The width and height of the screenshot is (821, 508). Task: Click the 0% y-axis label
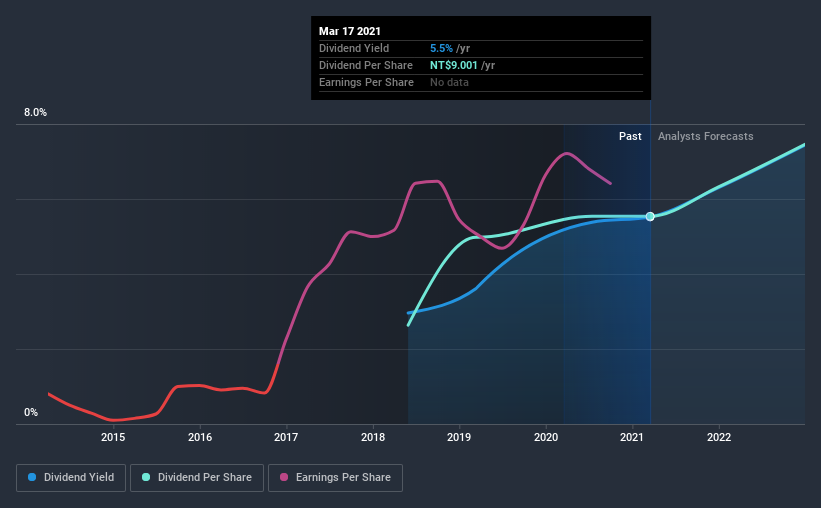[x=31, y=412]
